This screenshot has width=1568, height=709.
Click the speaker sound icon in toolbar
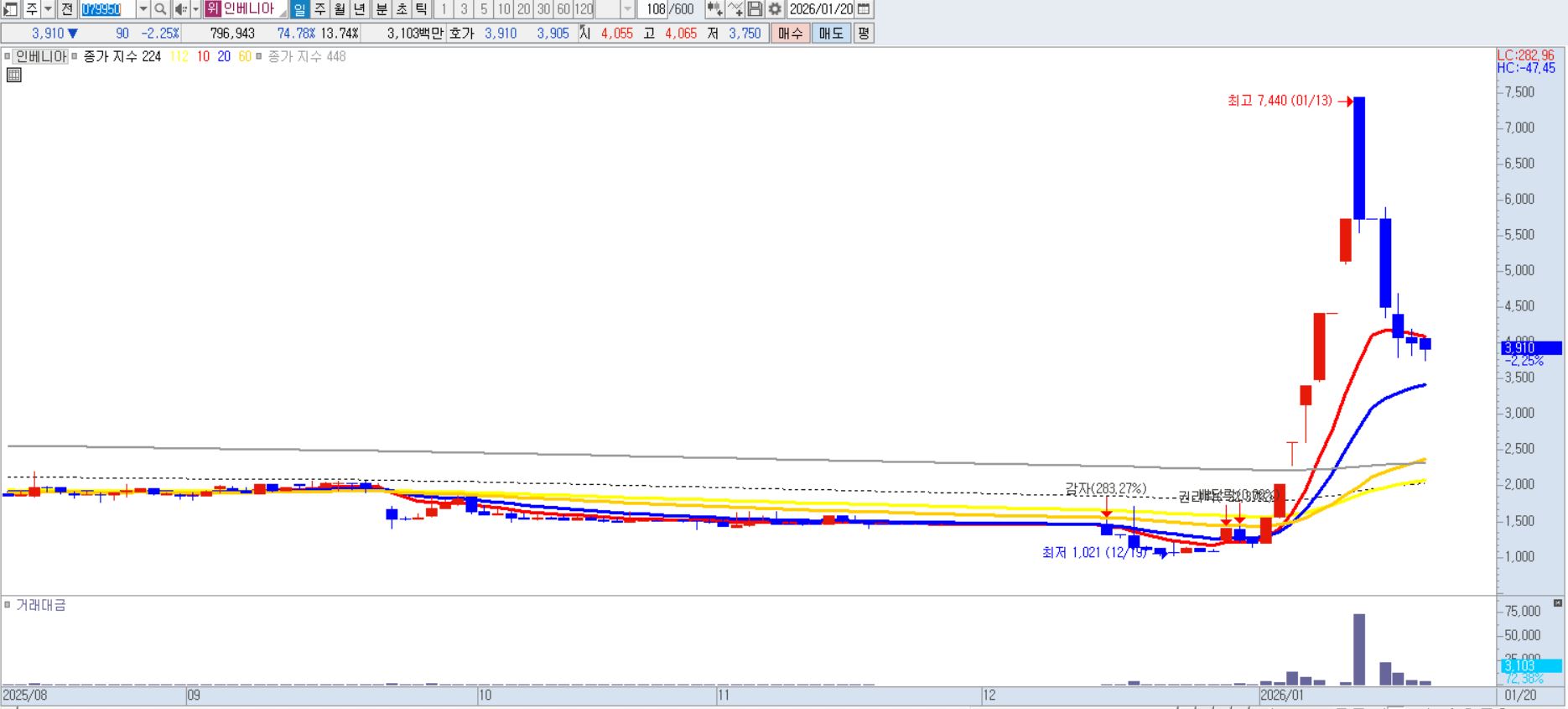[x=180, y=9]
